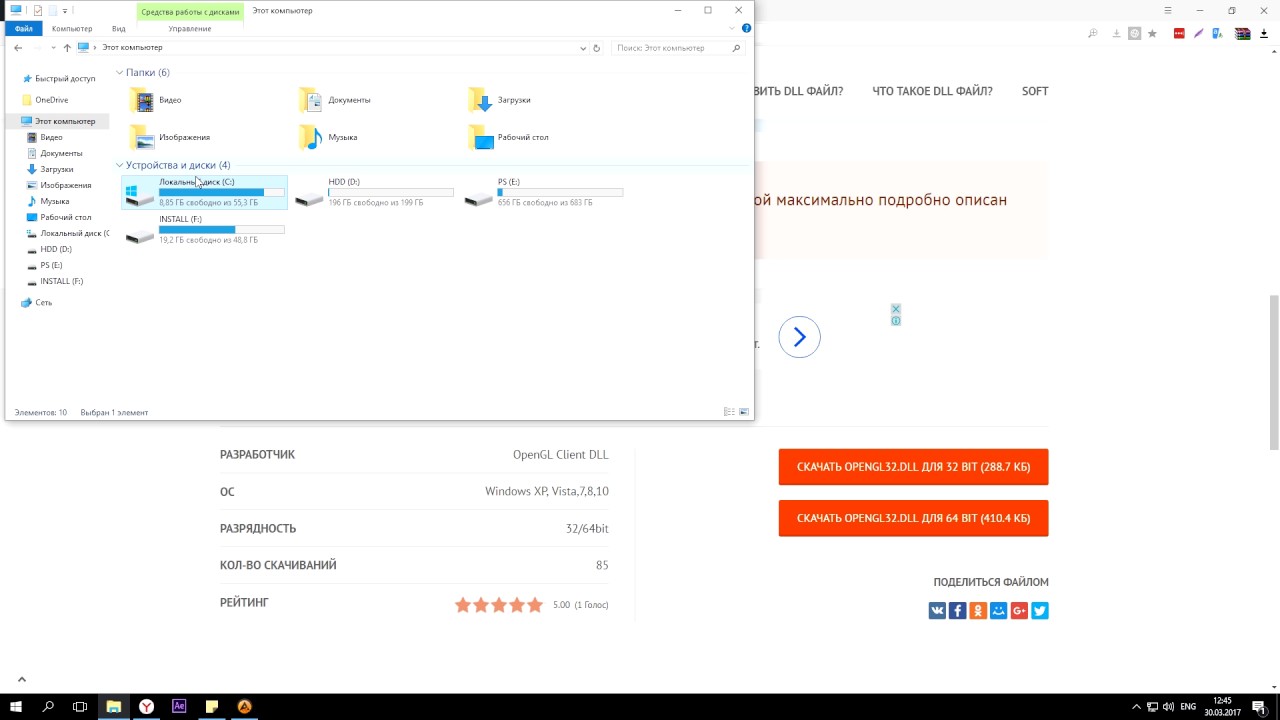
Task: Switch to details view in Explorer
Action: 729,412
